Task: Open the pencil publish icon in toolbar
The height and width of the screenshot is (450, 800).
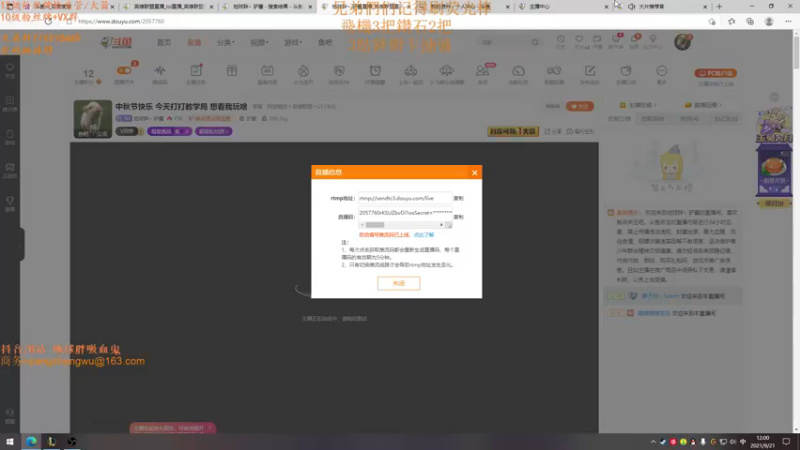Action: tap(590, 71)
